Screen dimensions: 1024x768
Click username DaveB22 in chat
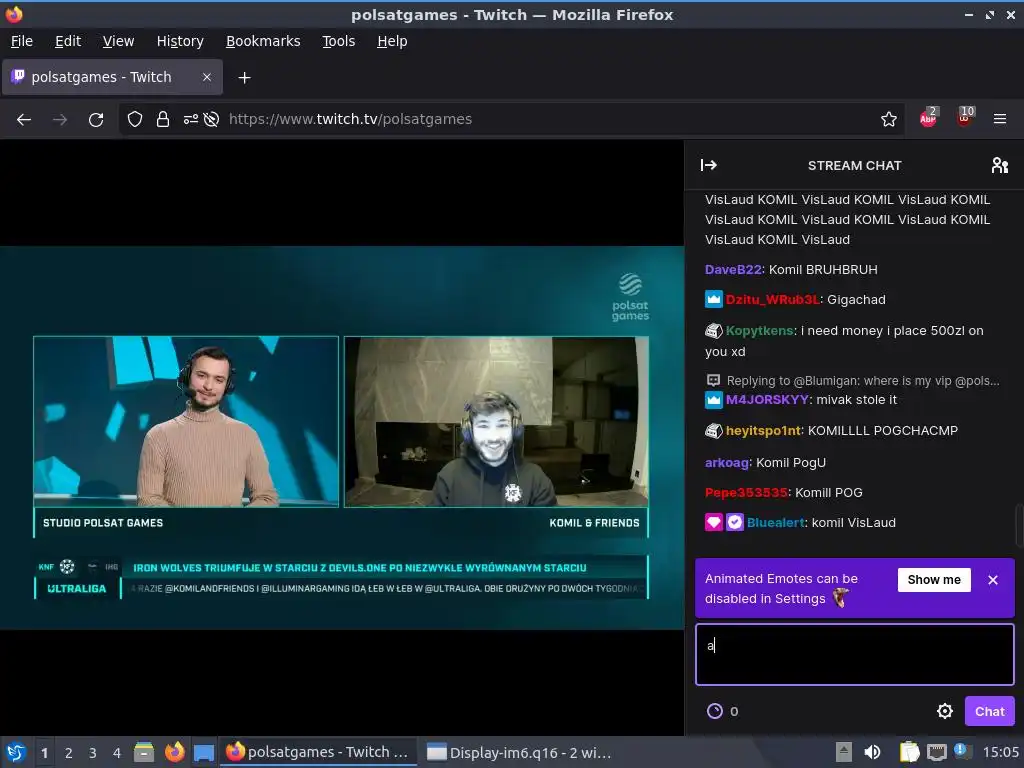[x=733, y=270]
